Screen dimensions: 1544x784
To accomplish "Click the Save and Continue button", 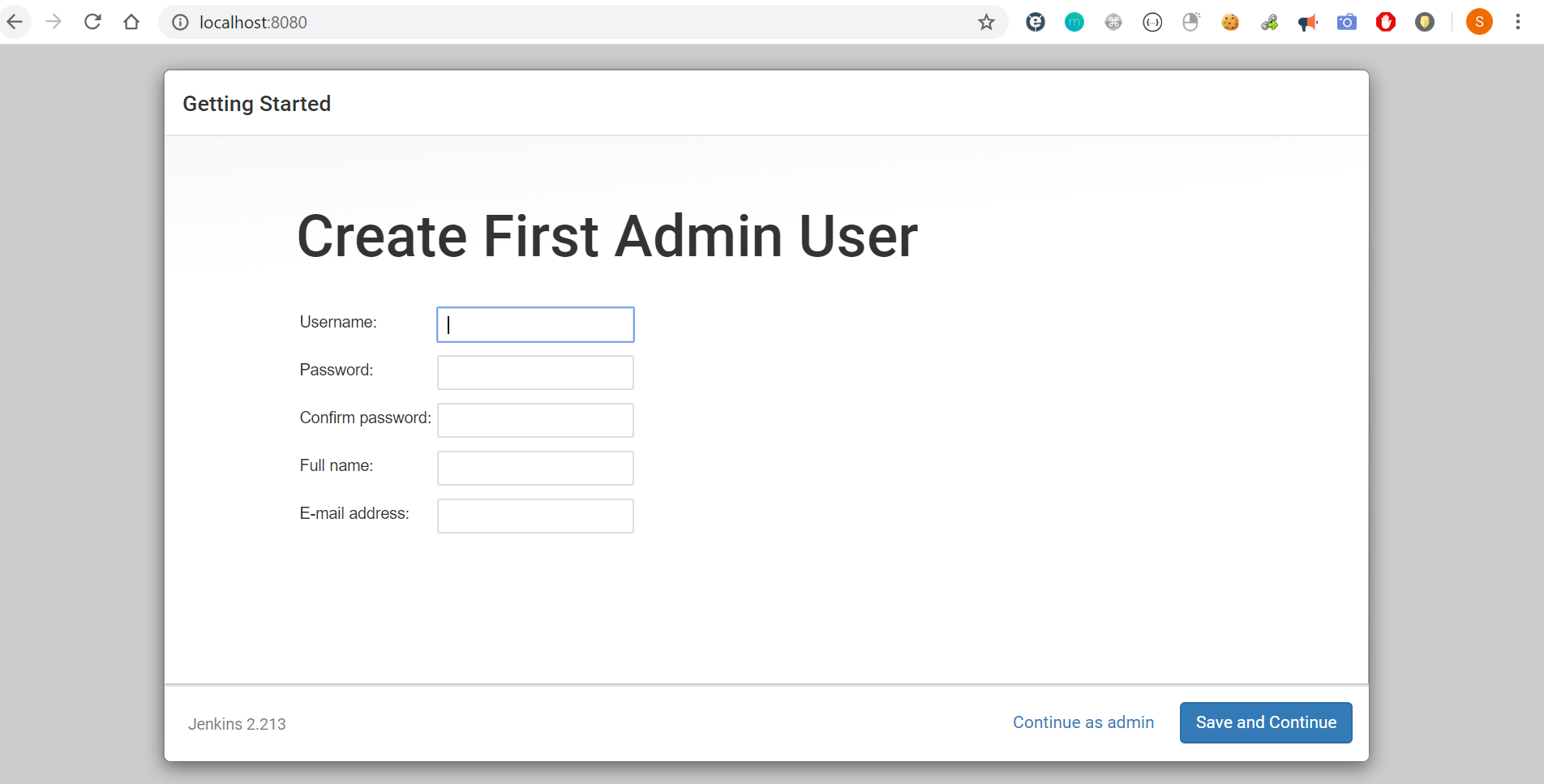I will pos(1266,722).
